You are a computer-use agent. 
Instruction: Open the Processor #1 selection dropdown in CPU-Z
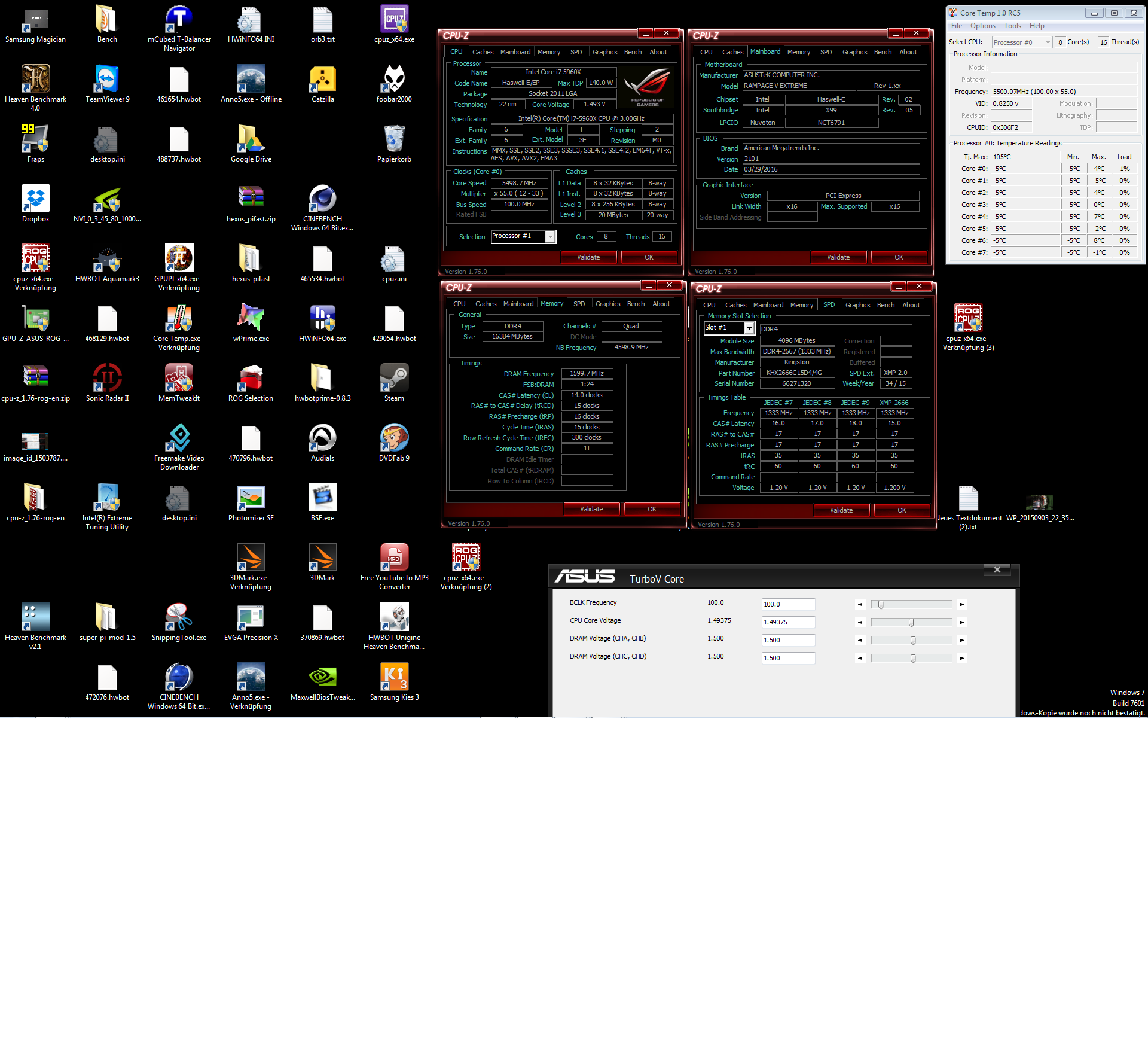tap(524, 236)
